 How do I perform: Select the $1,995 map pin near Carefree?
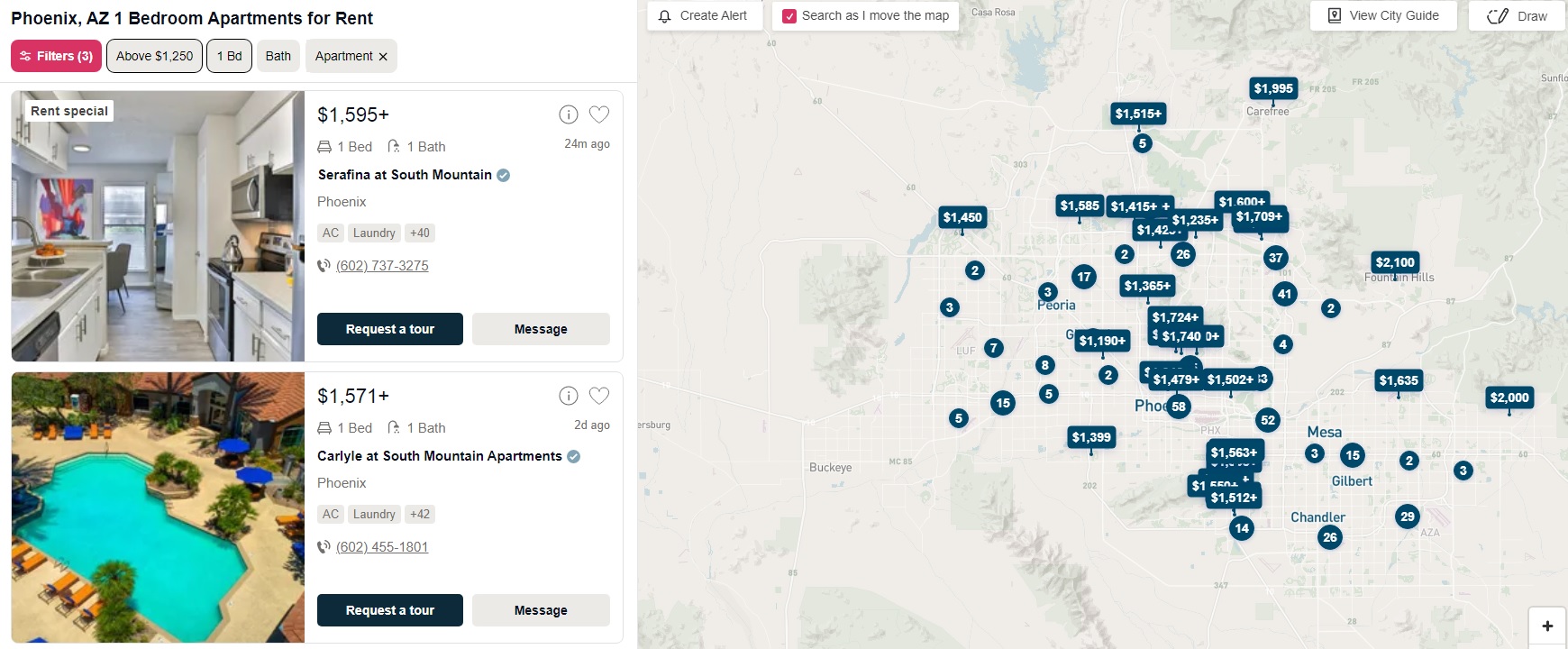1273,88
